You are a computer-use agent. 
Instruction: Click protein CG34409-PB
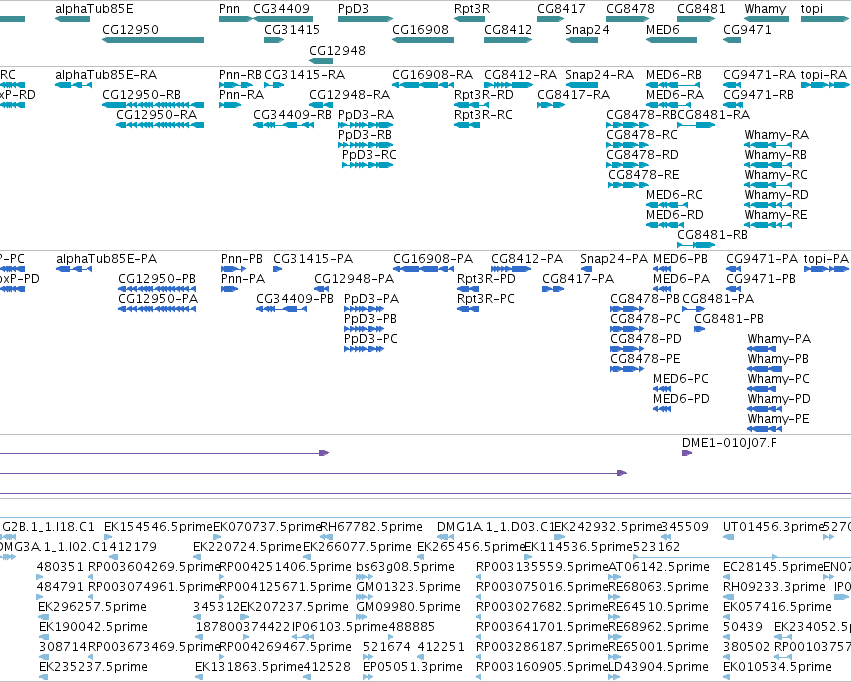pos(295,299)
